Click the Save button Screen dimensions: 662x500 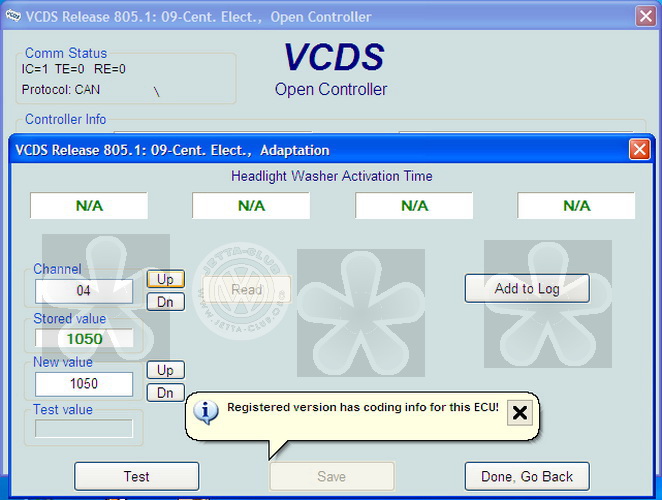332,476
